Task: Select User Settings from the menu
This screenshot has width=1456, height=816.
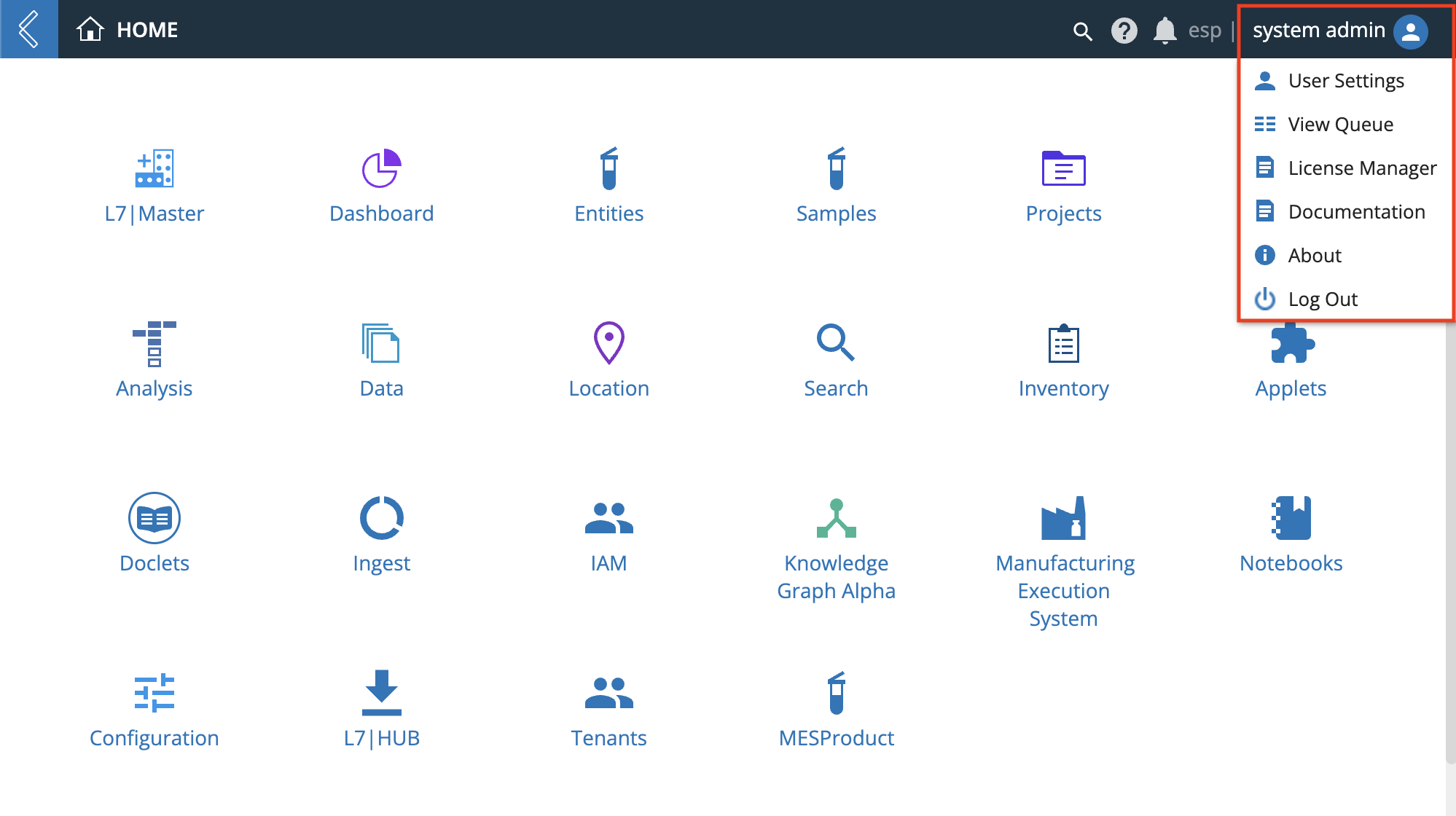Action: click(x=1345, y=80)
